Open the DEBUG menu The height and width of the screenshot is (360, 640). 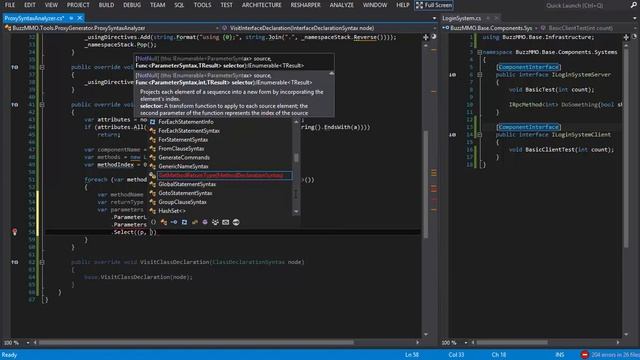pyautogui.click(x=132, y=5)
